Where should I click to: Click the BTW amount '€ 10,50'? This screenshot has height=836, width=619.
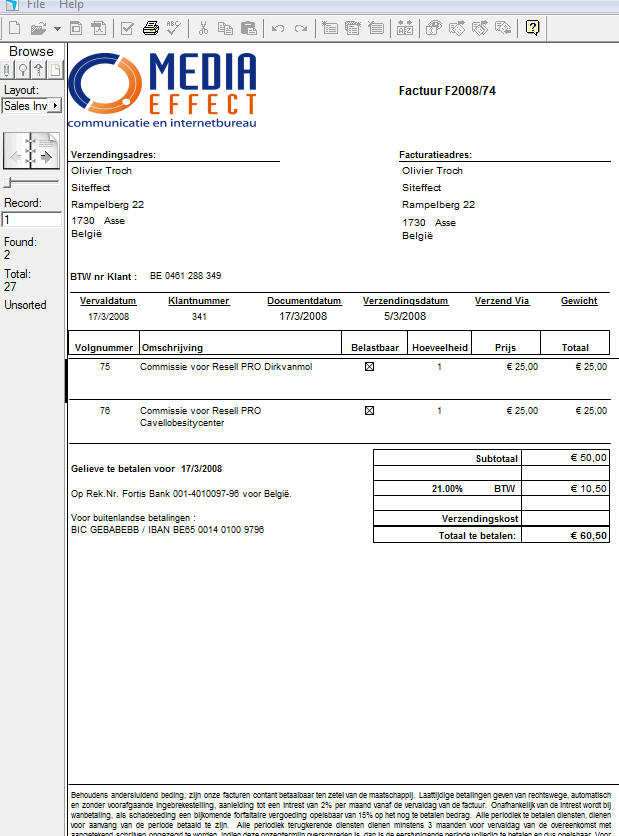[589, 489]
